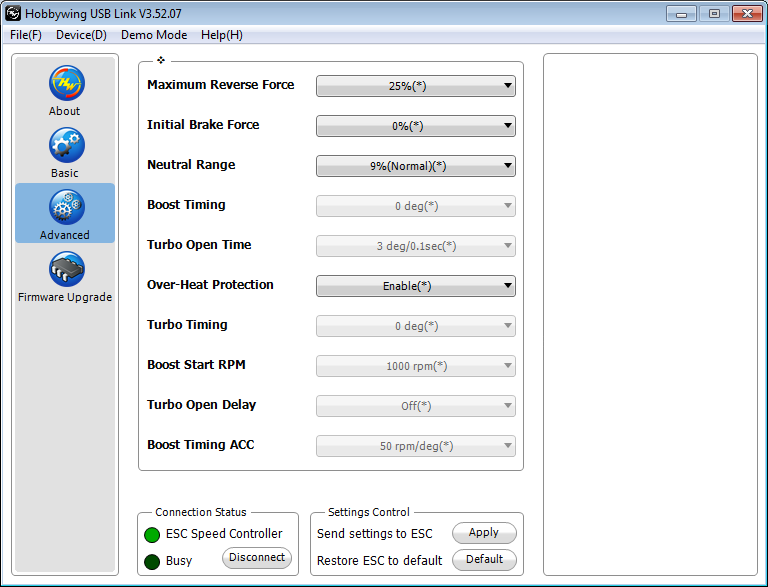
Task: Select the Advanced settings icon
Action: click(67, 207)
